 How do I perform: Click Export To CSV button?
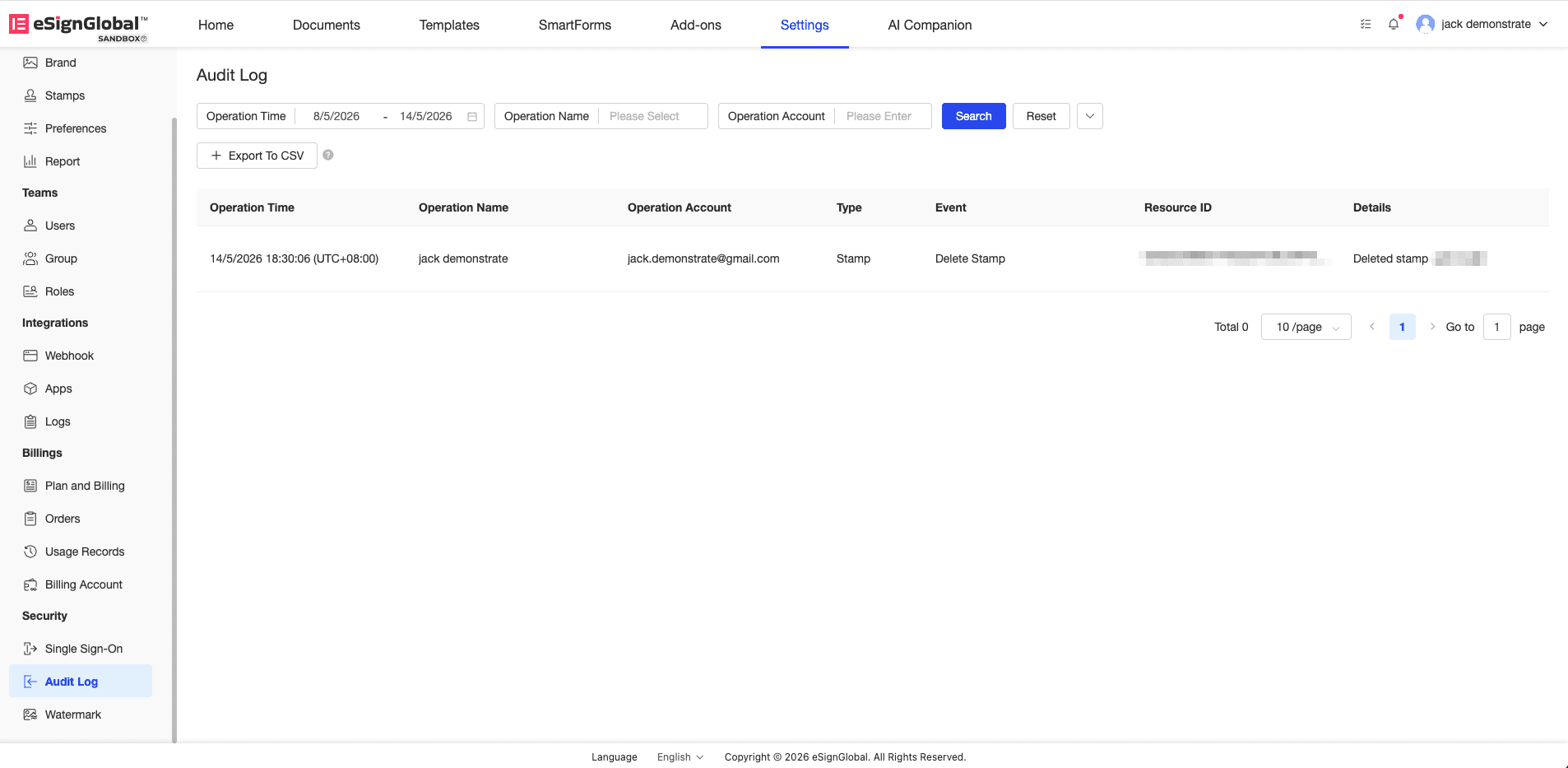(x=257, y=156)
